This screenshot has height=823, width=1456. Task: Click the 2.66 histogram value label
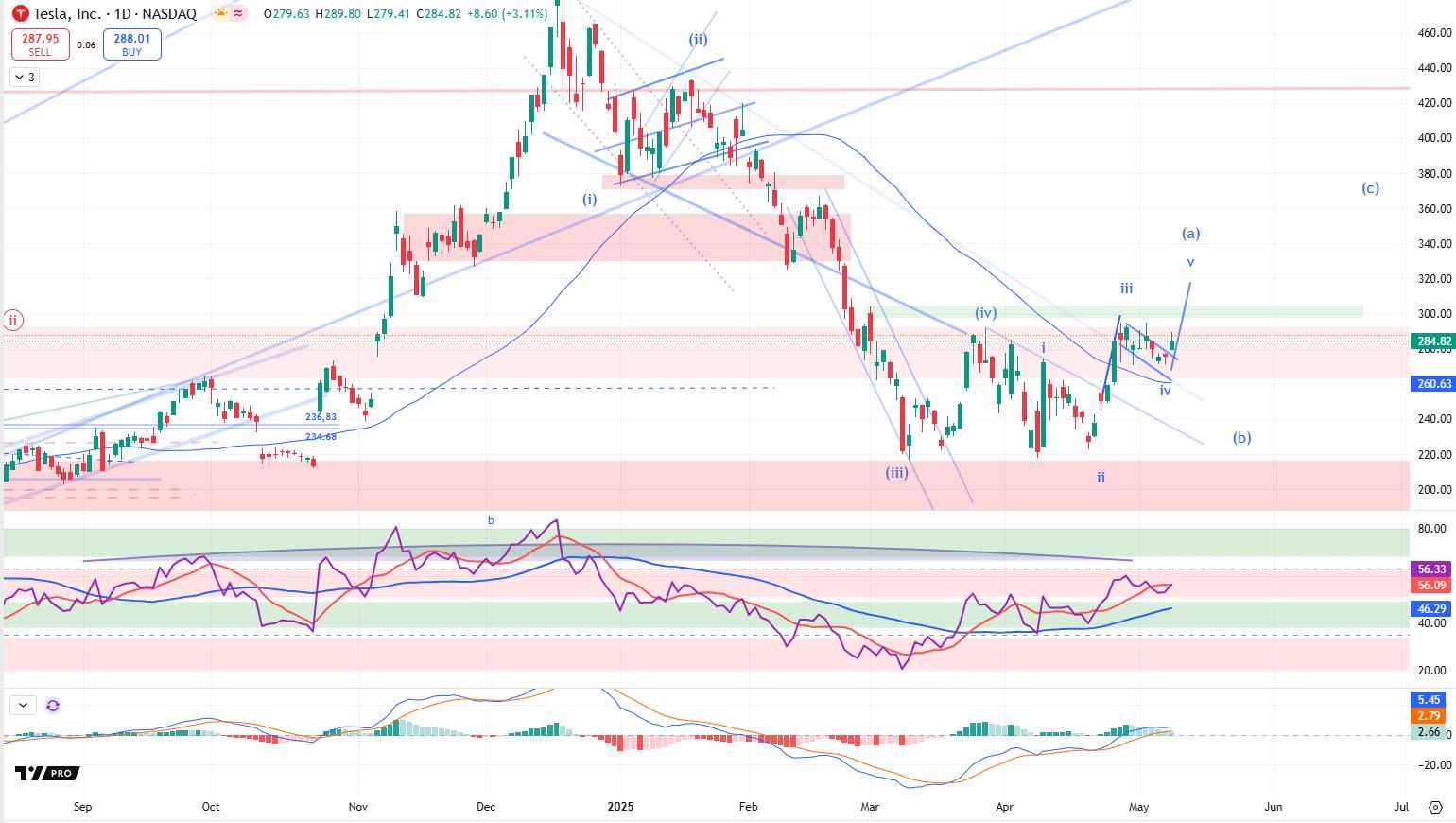[x=1430, y=732]
